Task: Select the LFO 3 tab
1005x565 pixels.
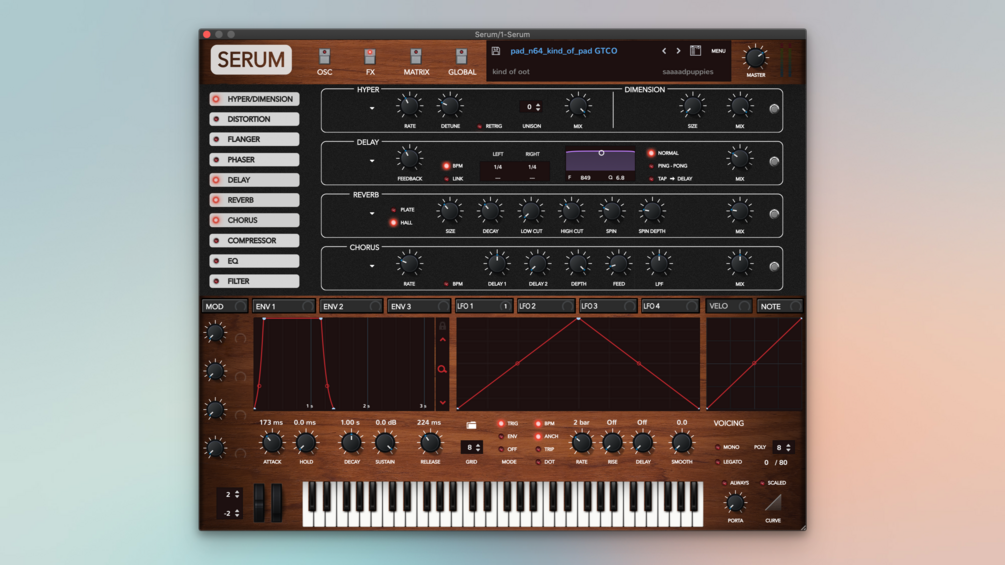Action: coord(606,306)
